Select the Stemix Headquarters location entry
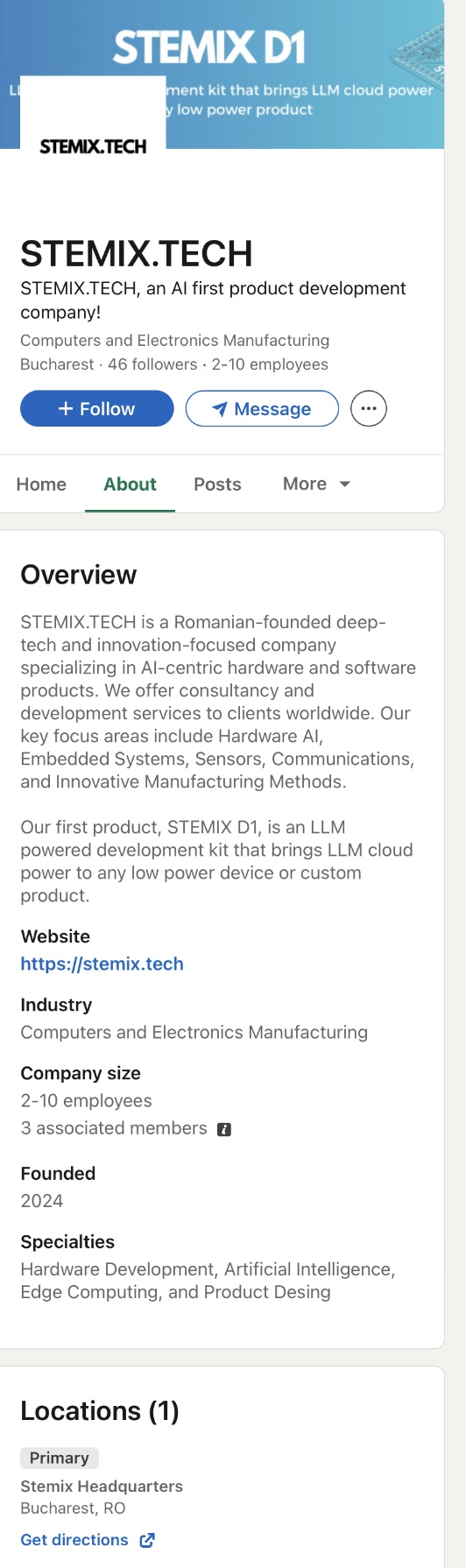466x1568 pixels. (102, 1487)
